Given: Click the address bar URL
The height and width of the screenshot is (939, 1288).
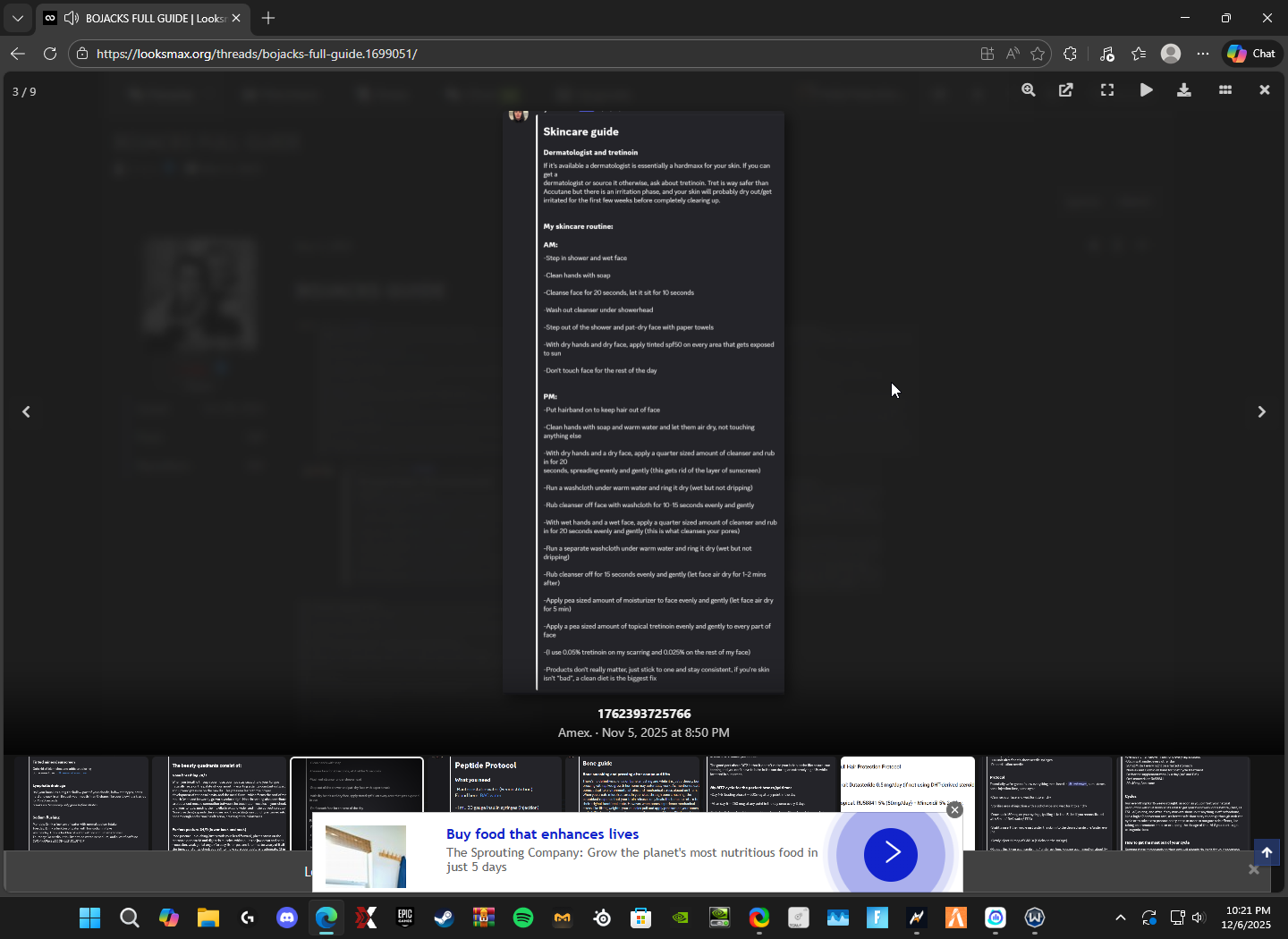Looking at the screenshot, I should [x=257, y=54].
